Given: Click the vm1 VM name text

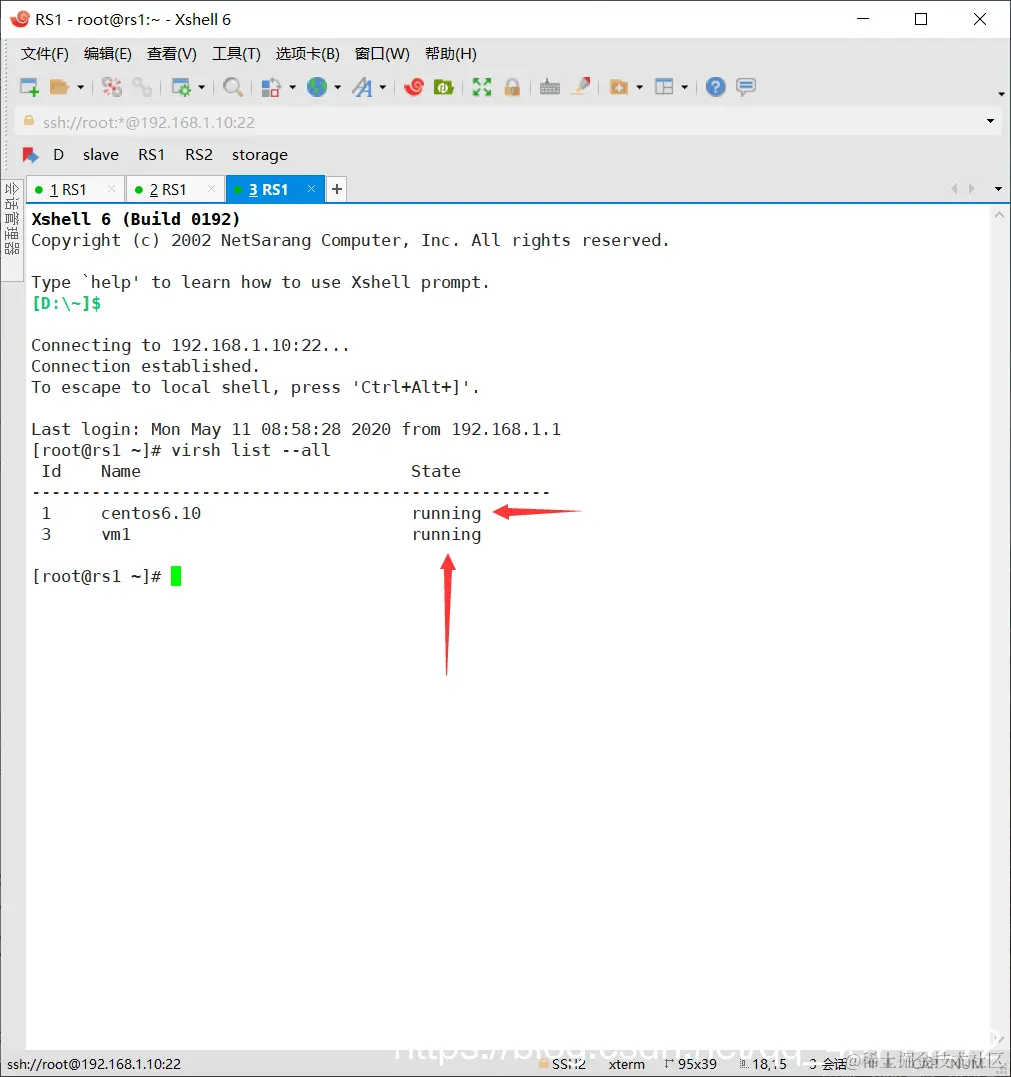Looking at the screenshot, I should 116,534.
